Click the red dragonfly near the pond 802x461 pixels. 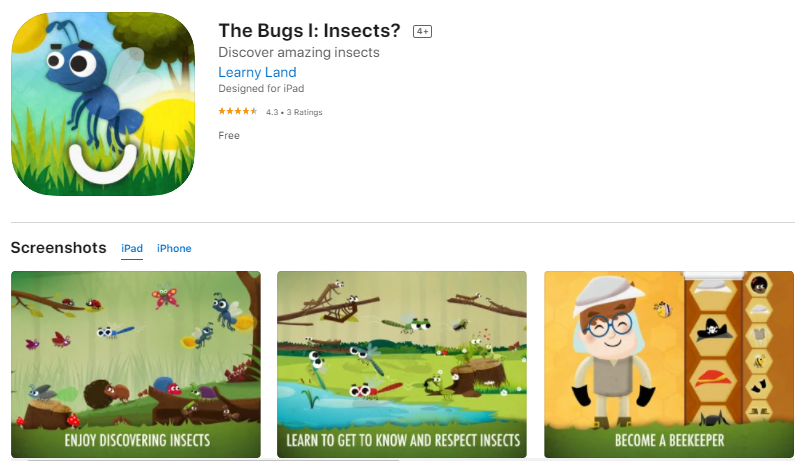coord(376,389)
